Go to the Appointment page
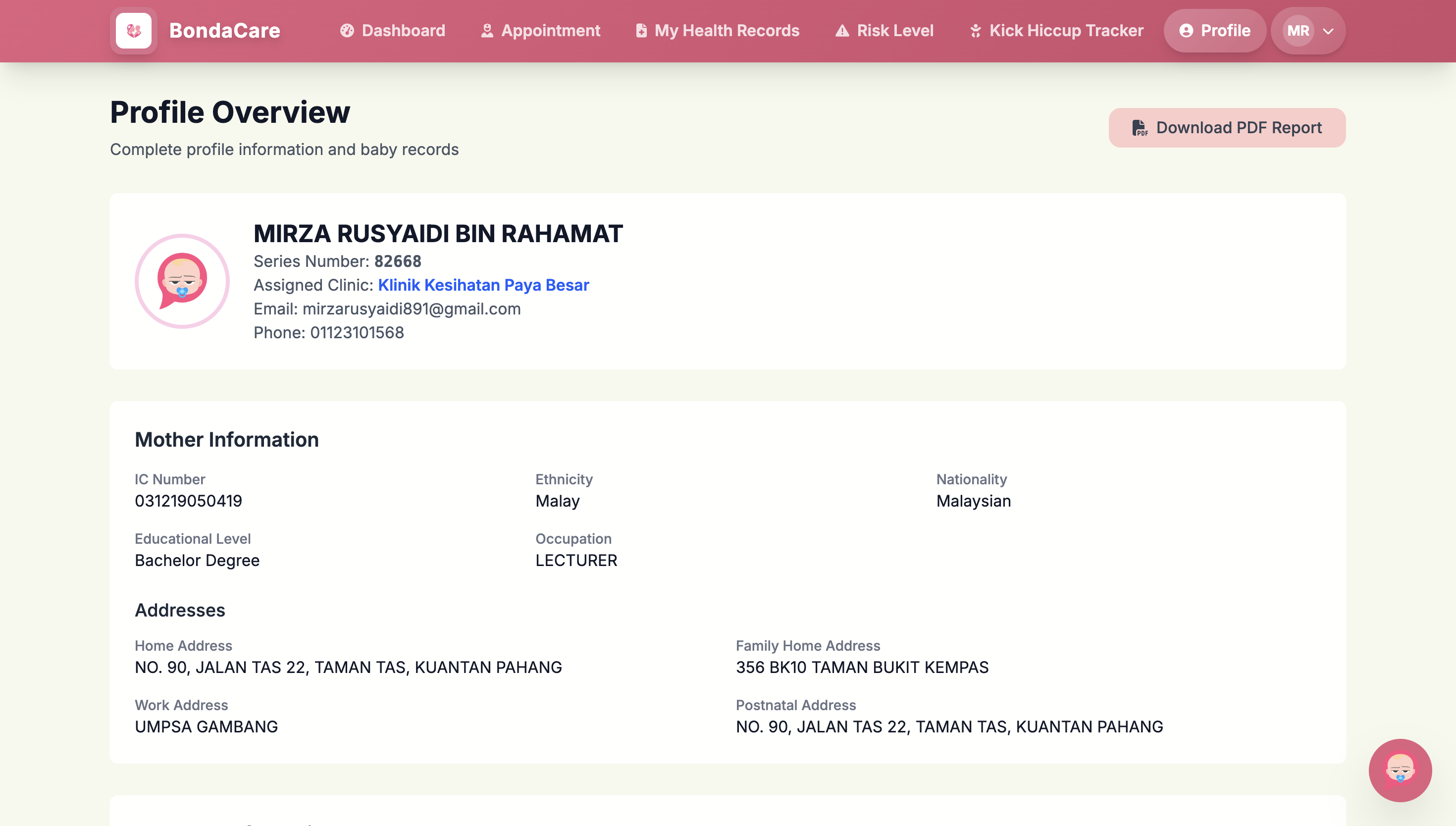 [x=540, y=31]
